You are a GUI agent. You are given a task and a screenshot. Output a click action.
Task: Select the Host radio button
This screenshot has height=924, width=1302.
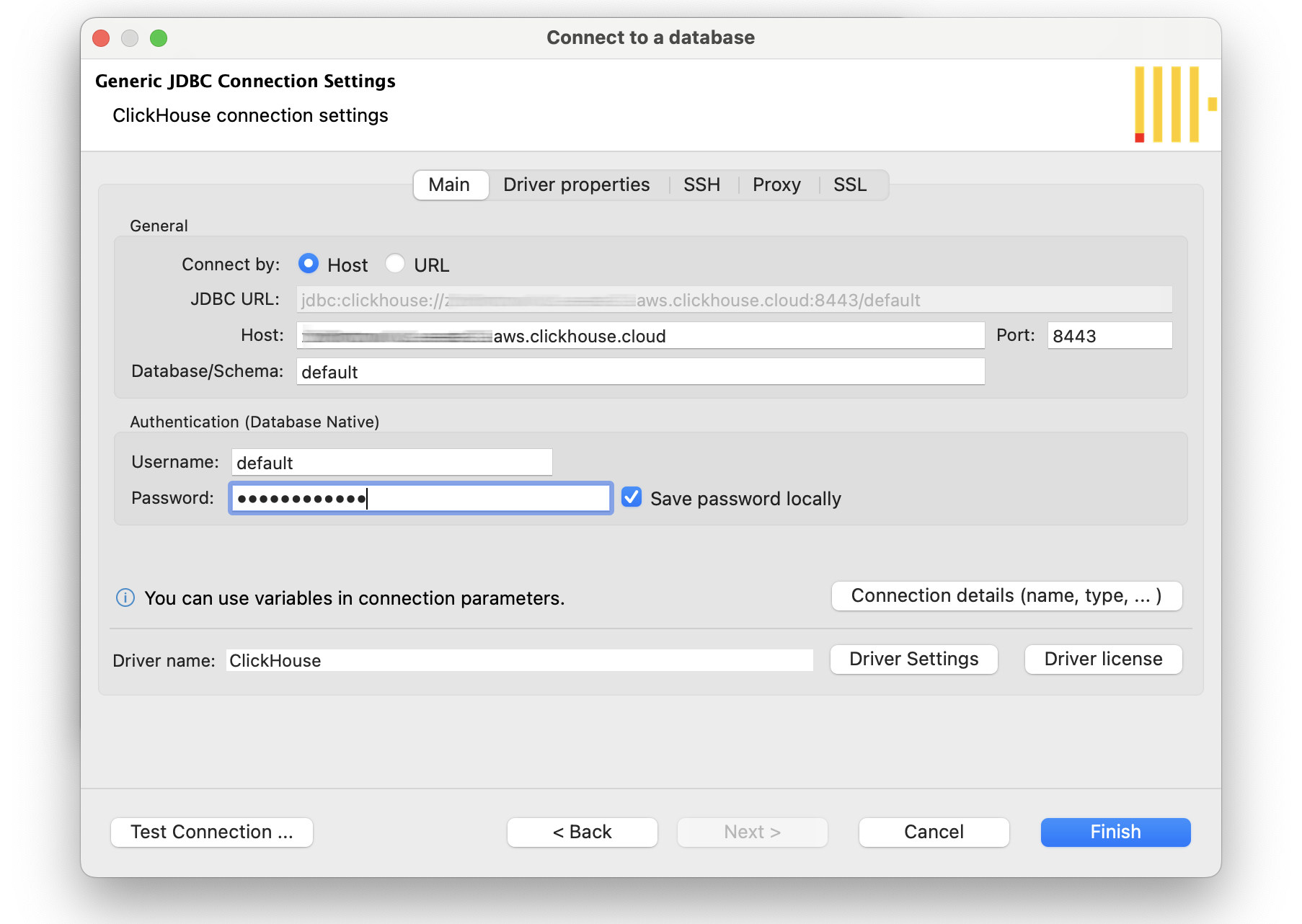click(x=309, y=265)
